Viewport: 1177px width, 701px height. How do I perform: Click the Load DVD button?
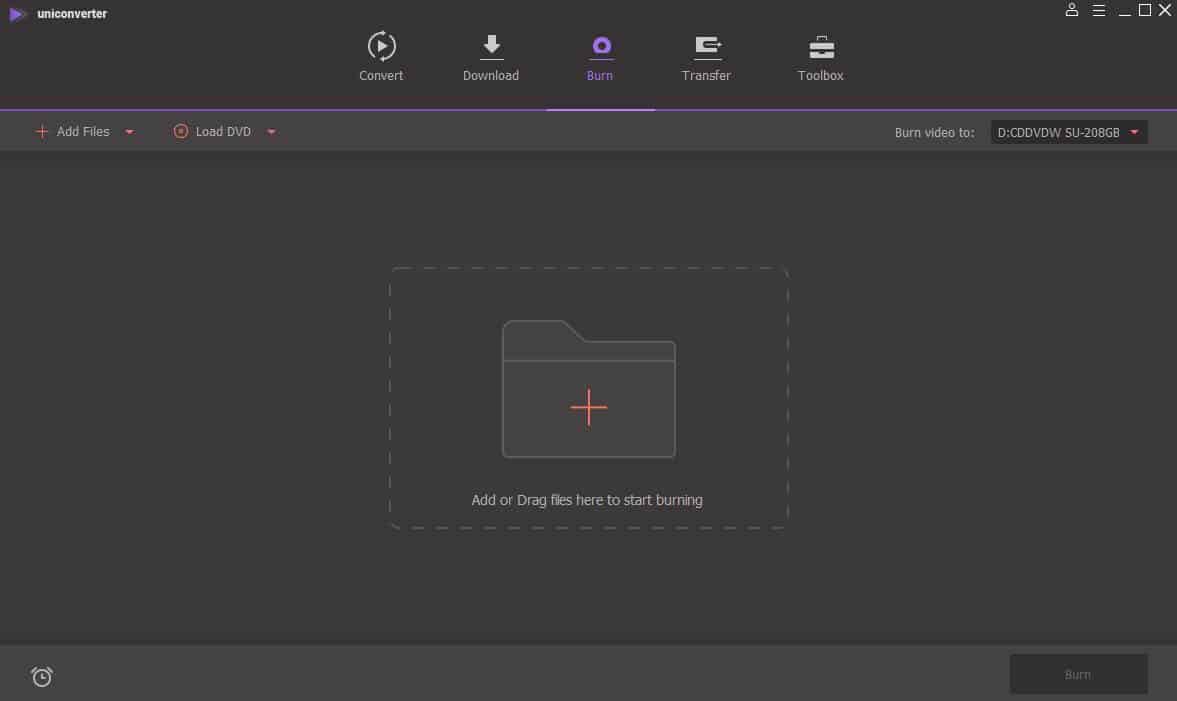[x=212, y=131]
